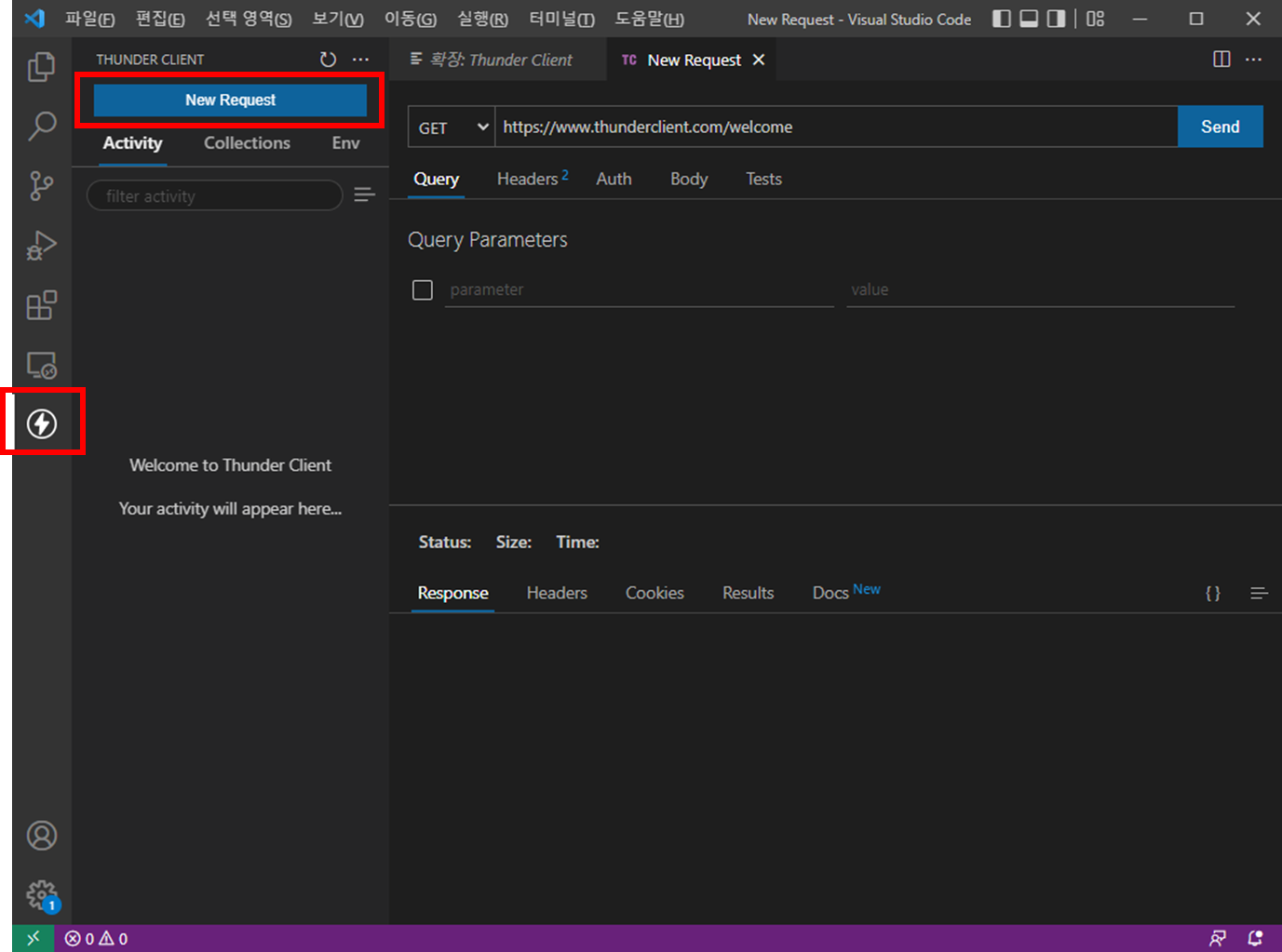Viewport: 1282px width, 952px height.
Task: Open the 보기(V) menu
Action: pos(338,19)
